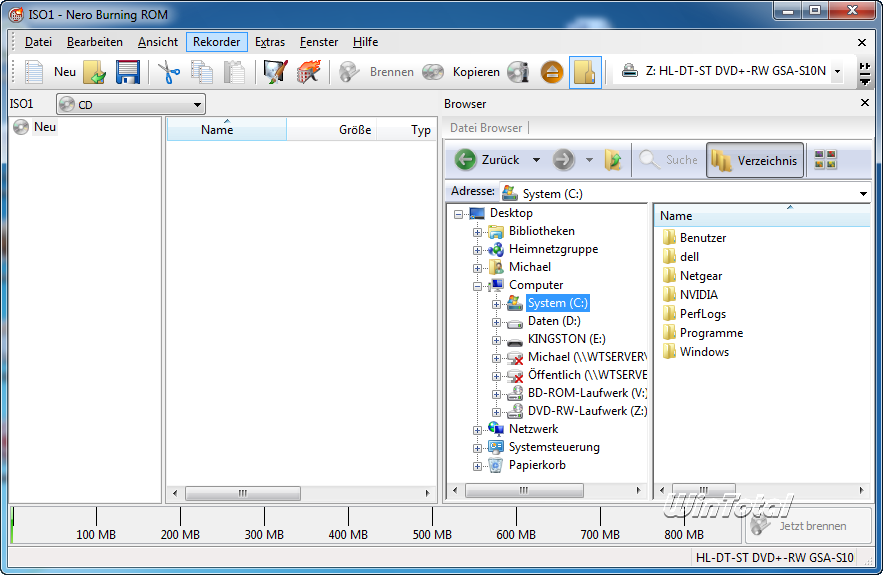This screenshot has height=575, width=883.
Task: Sort compilation by Größe column
Action: click(332, 130)
